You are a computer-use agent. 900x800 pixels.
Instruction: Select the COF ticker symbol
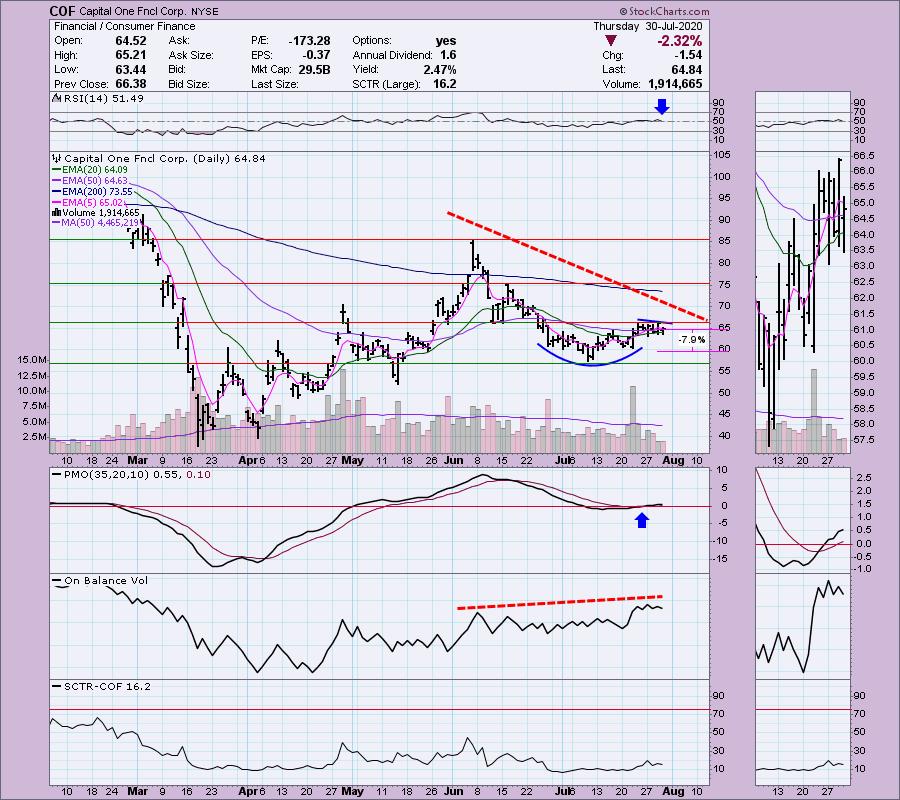click(x=63, y=11)
